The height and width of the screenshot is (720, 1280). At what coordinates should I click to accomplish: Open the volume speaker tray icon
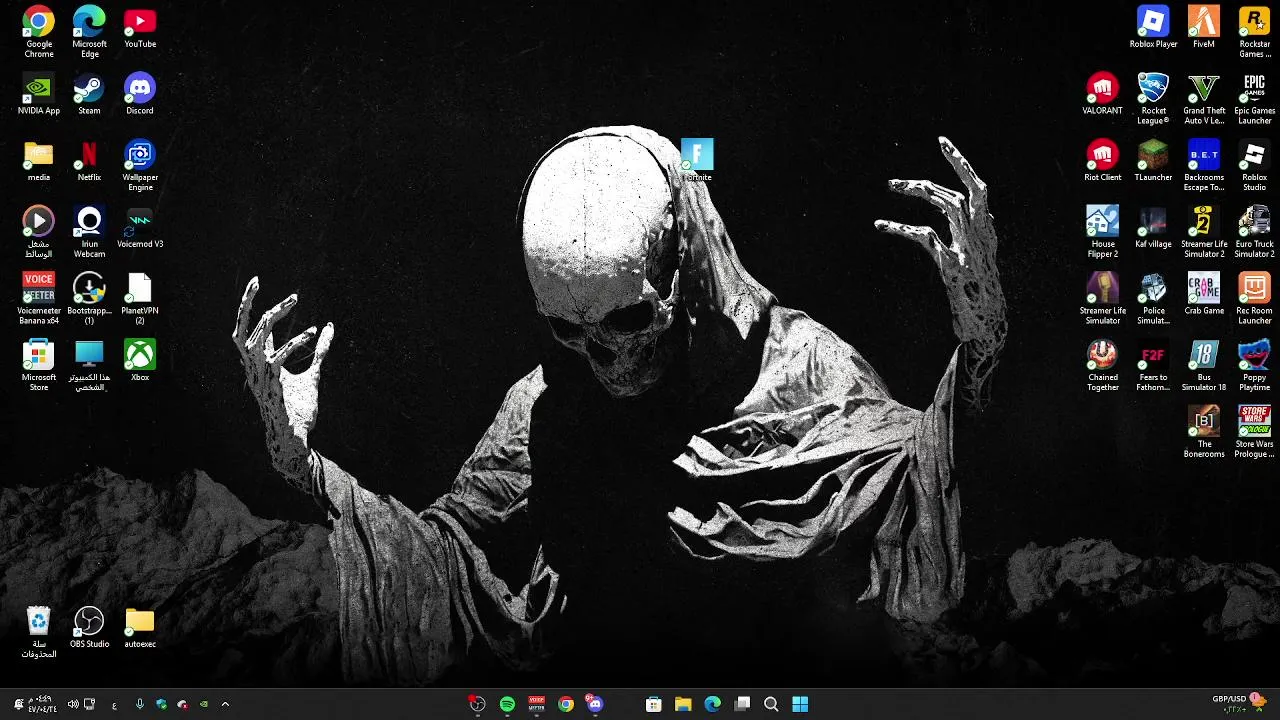pos(73,704)
